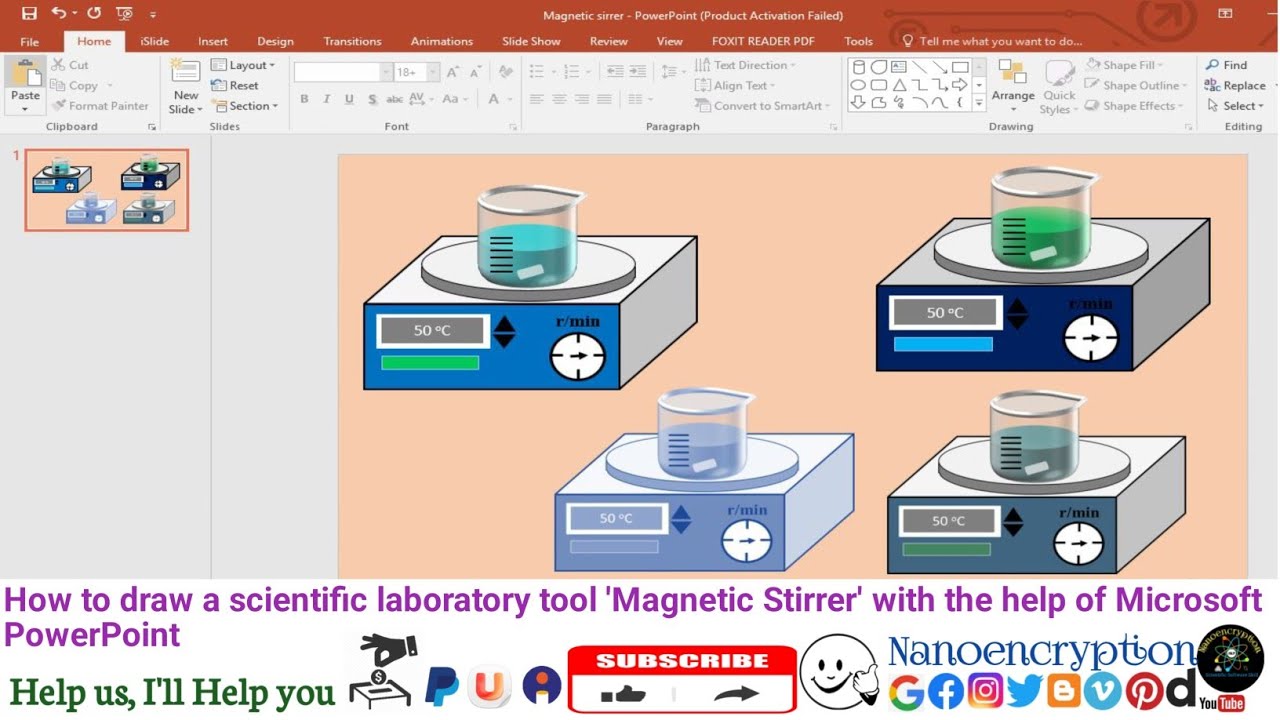The image size is (1280, 720).
Task: Click Replace in Editing group
Action: [x=1235, y=85]
